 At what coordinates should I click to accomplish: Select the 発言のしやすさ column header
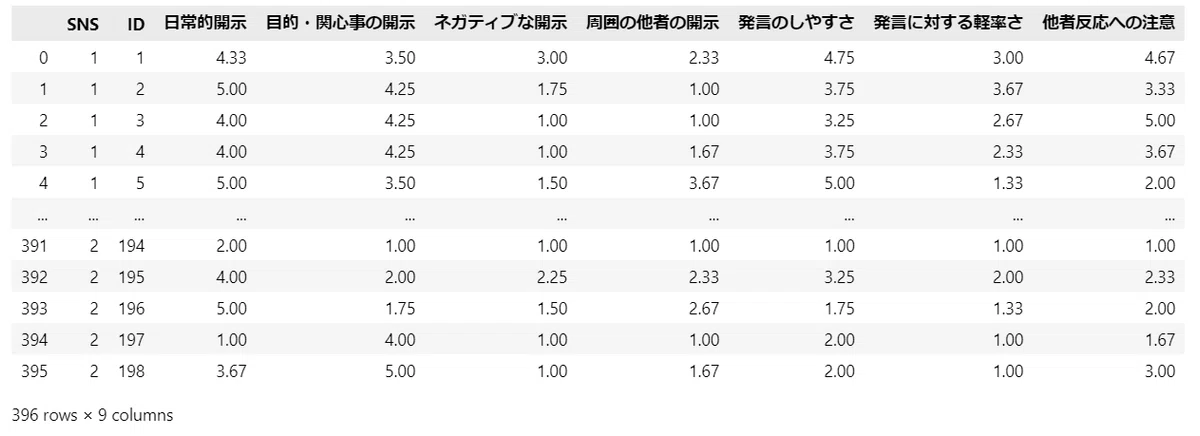tap(796, 25)
